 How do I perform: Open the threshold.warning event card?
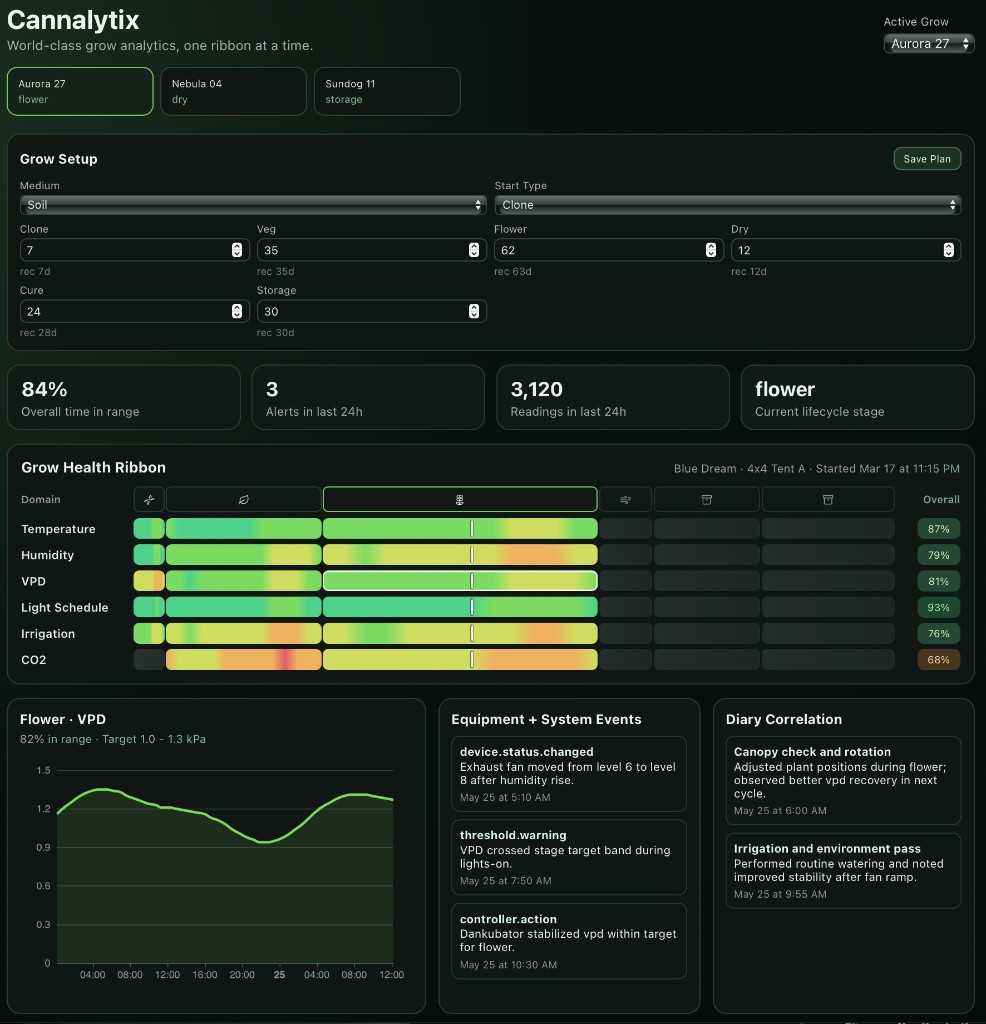point(569,857)
